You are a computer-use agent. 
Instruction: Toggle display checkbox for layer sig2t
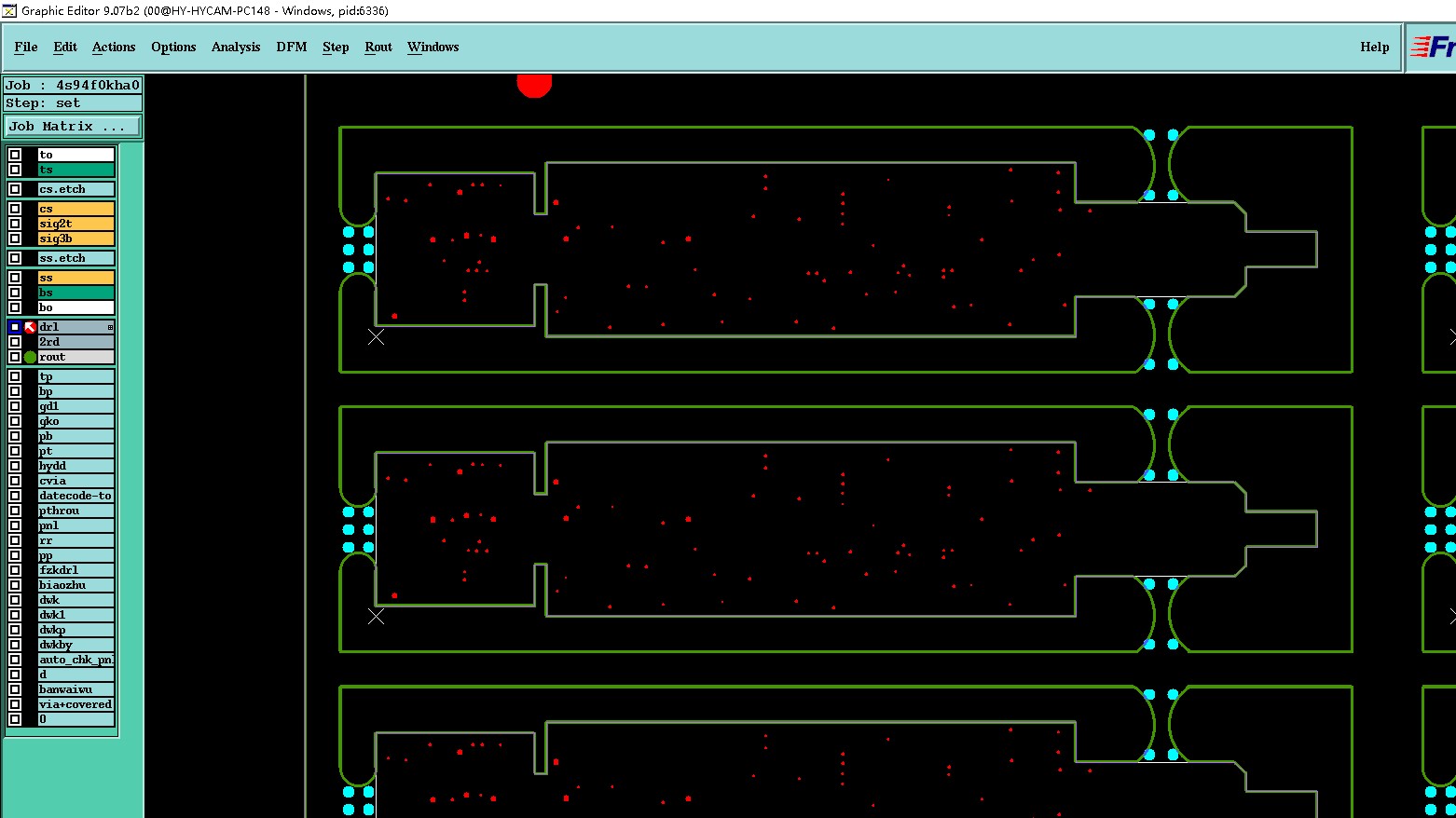coord(15,224)
